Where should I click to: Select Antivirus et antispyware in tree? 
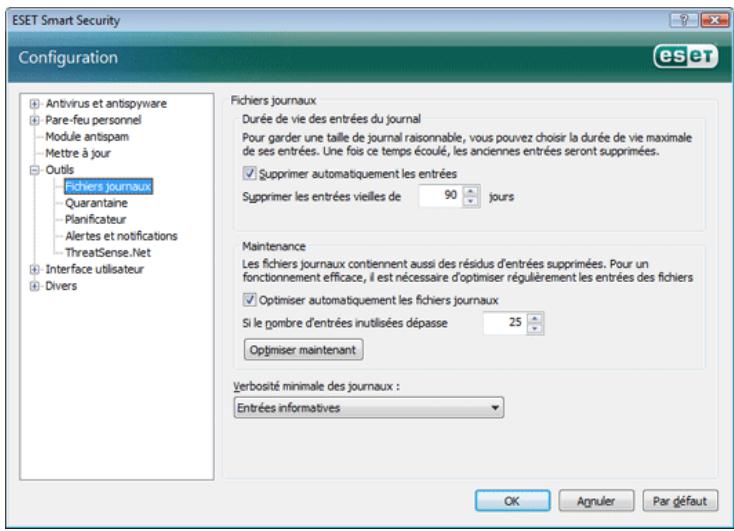click(106, 103)
